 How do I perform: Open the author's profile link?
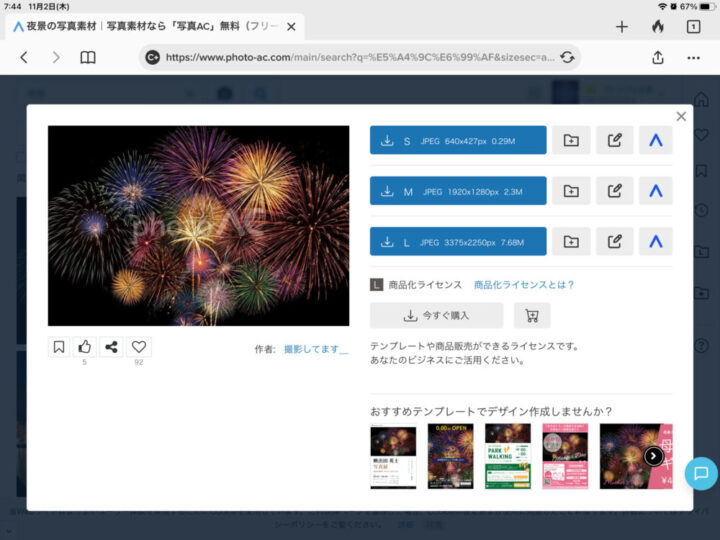pyautogui.click(x=315, y=349)
